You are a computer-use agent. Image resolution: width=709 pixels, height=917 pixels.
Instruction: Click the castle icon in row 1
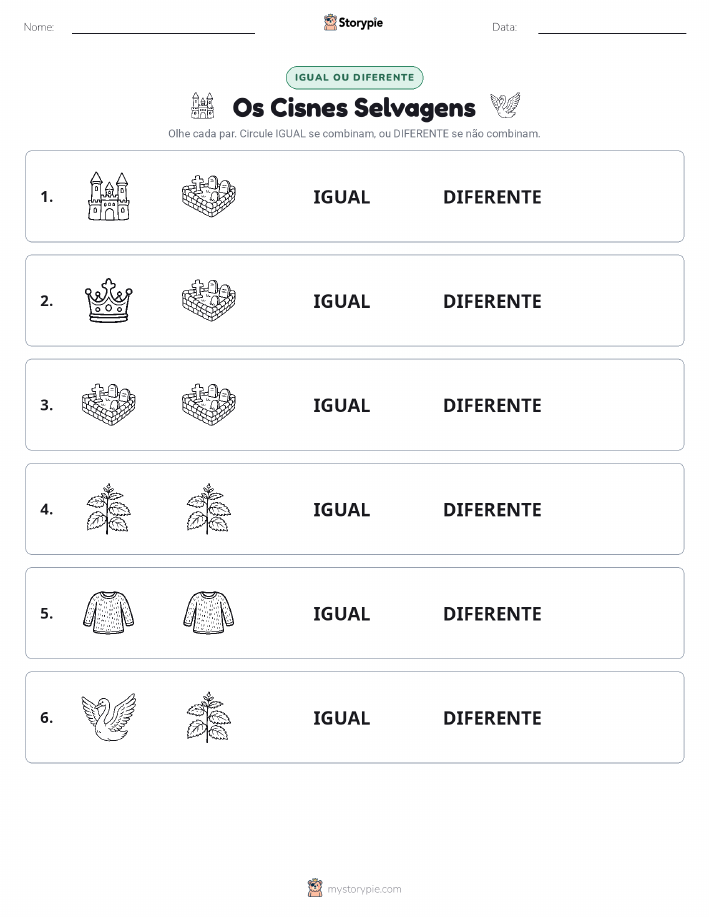[108, 196]
